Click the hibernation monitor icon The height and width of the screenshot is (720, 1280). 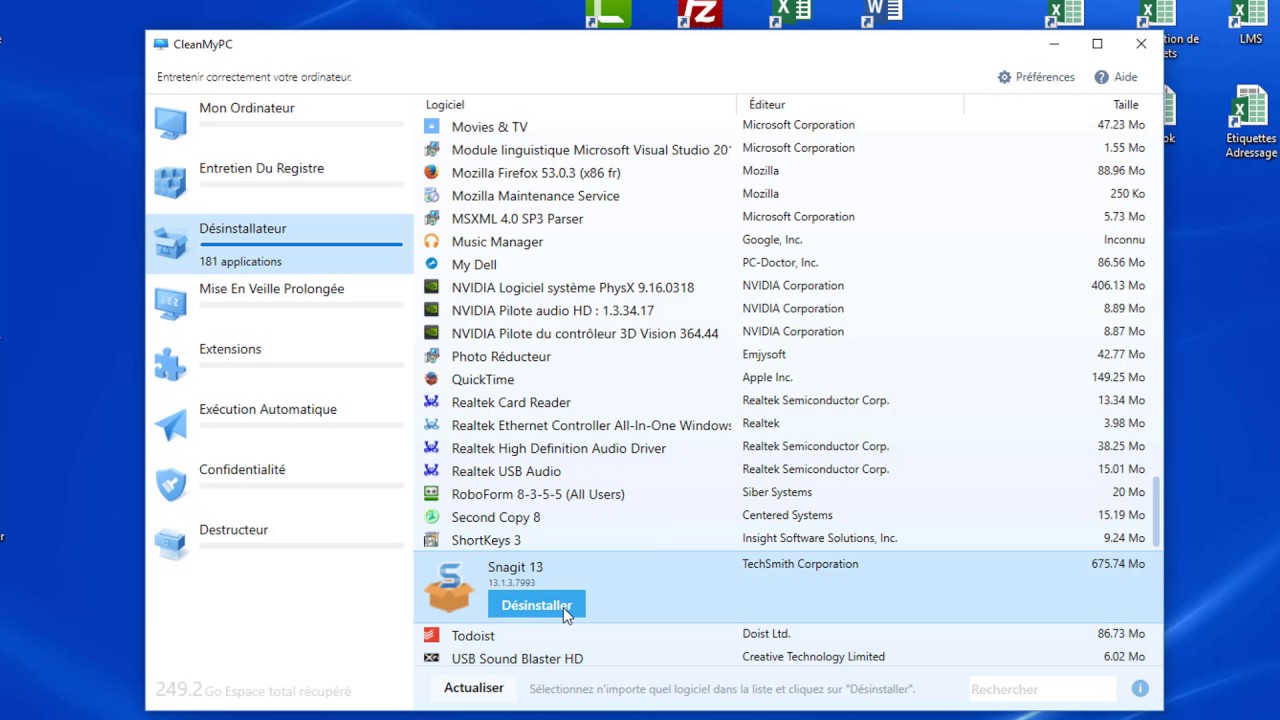(170, 303)
